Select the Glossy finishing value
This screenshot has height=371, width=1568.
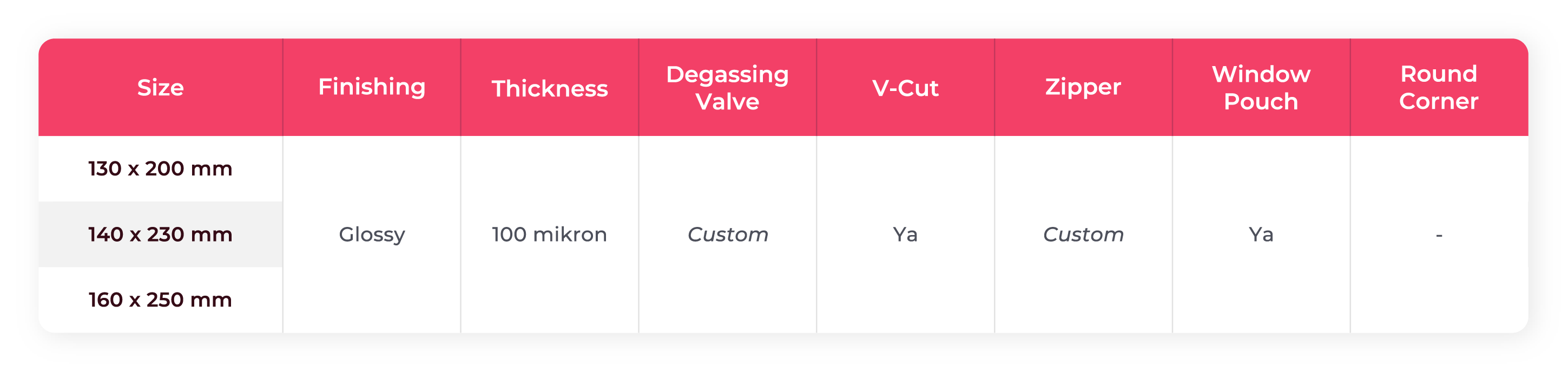[371, 235]
